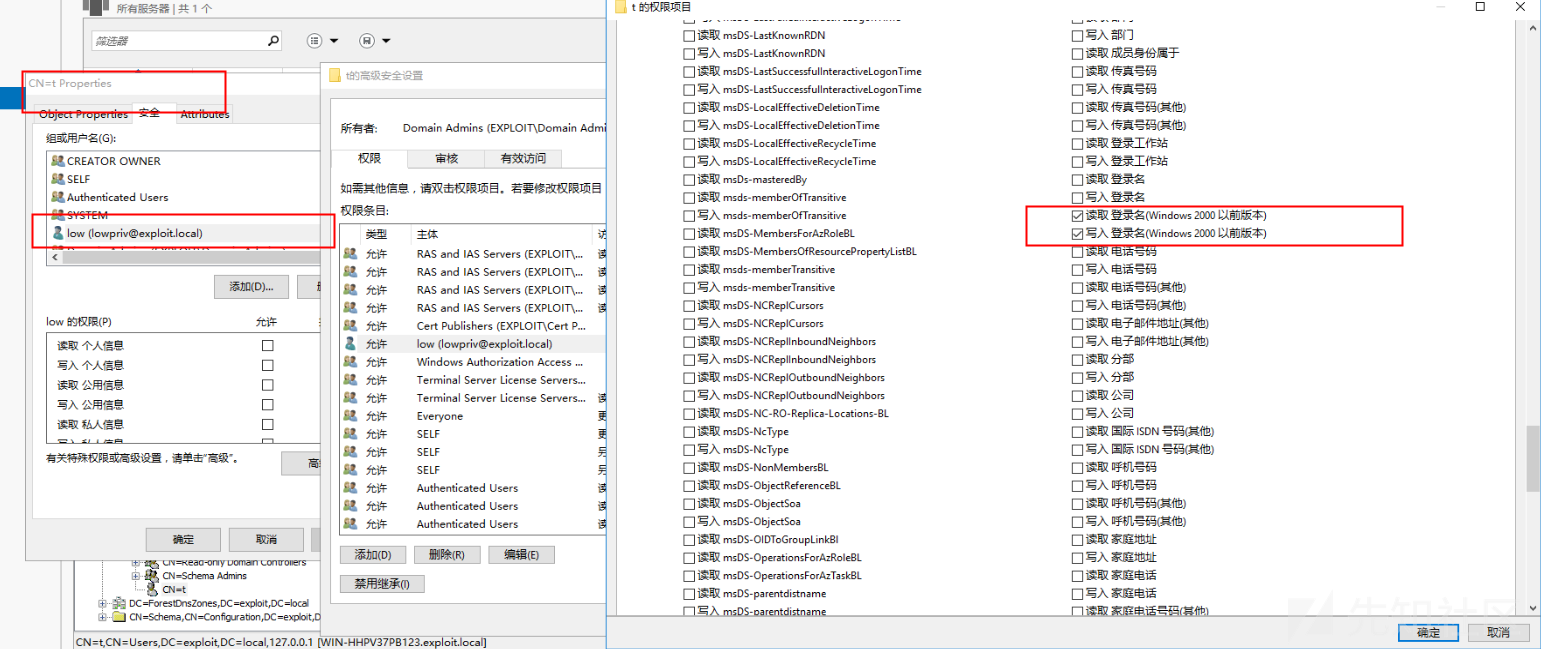1541x649 pixels.
Task: Uncheck 读取 登录名(Windows 2000 以前版本)
Action: (1077, 215)
